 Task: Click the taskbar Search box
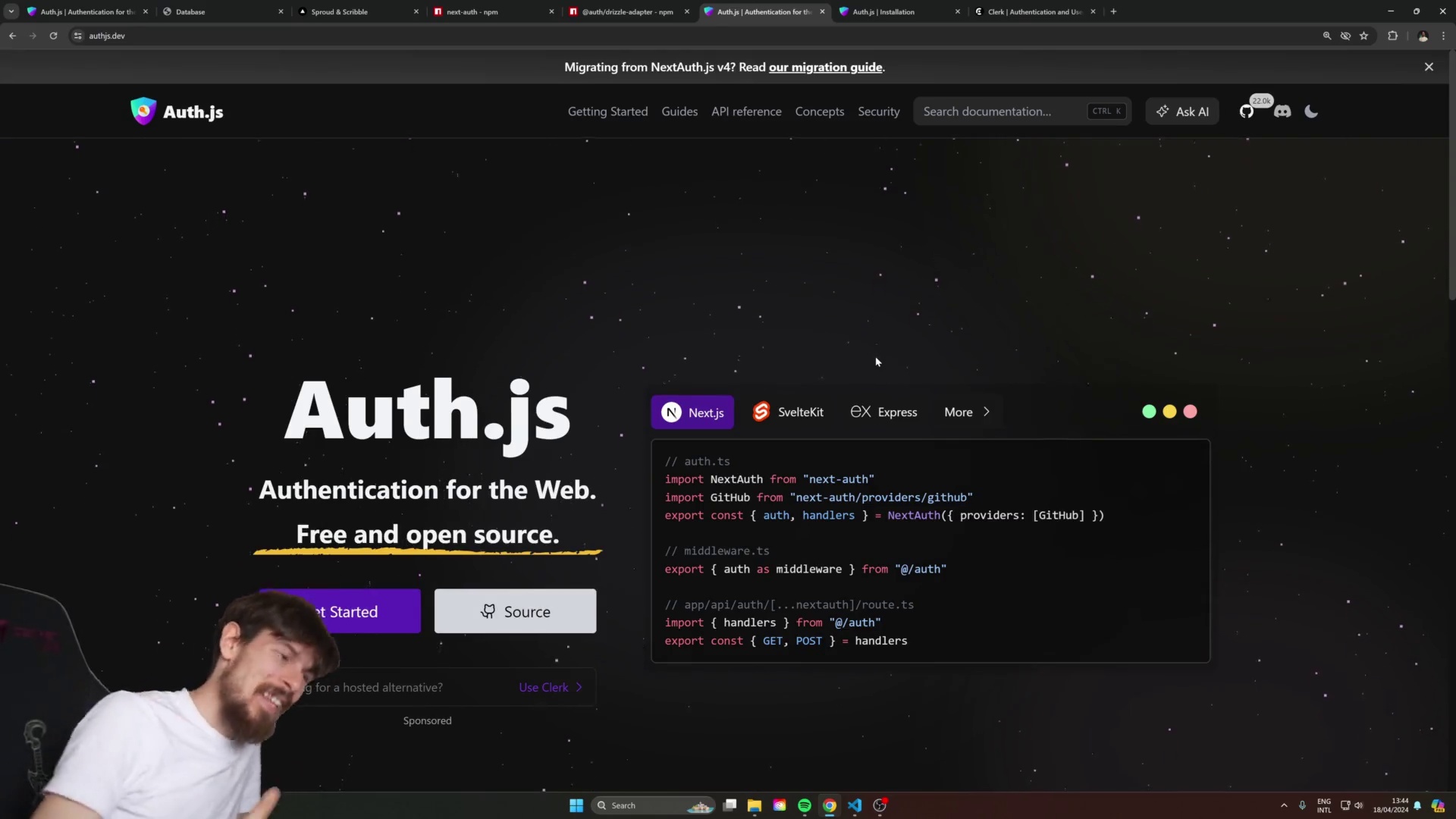tap(654, 805)
